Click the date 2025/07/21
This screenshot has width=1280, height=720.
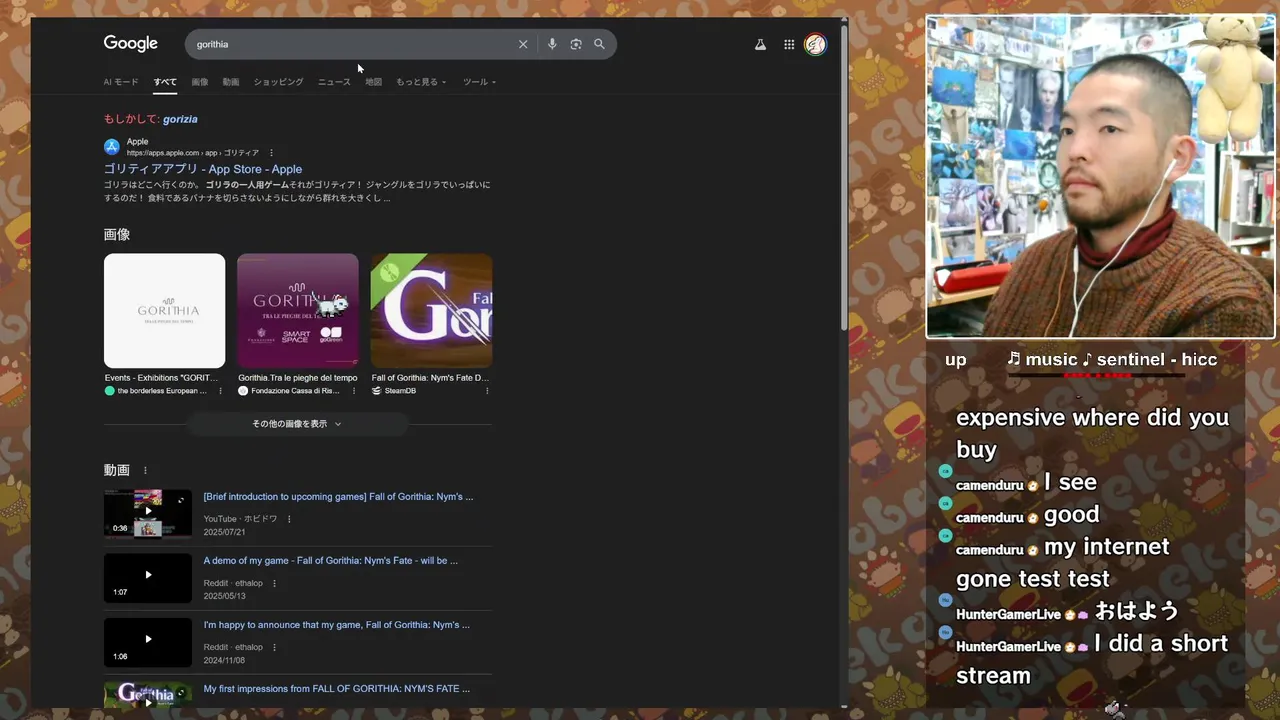point(224,532)
